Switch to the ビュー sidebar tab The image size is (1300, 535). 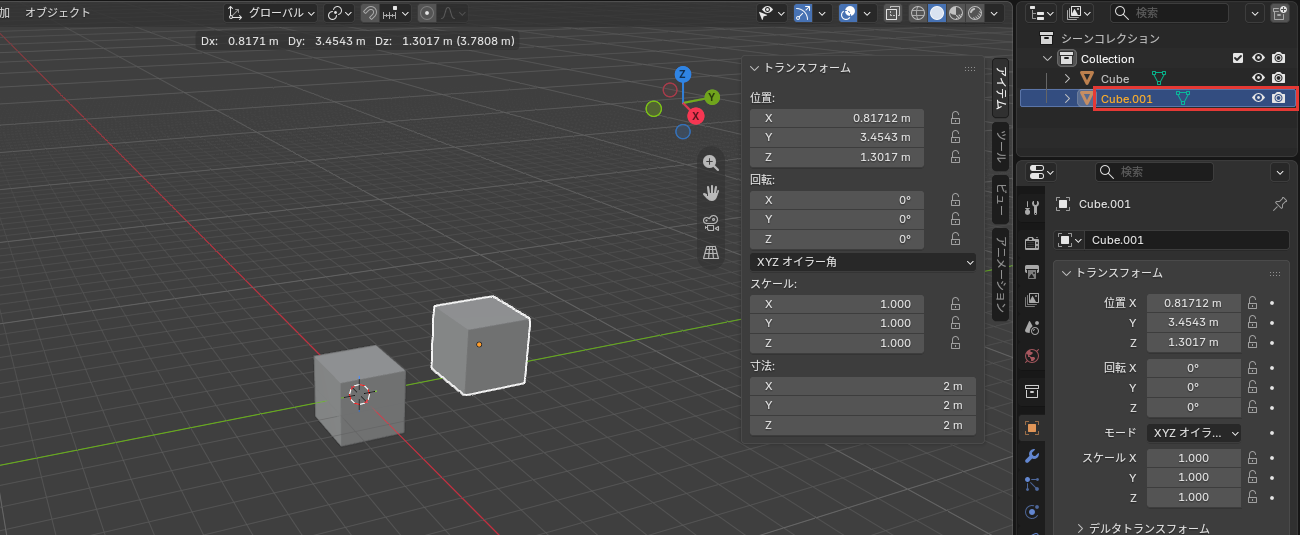(x=1000, y=198)
